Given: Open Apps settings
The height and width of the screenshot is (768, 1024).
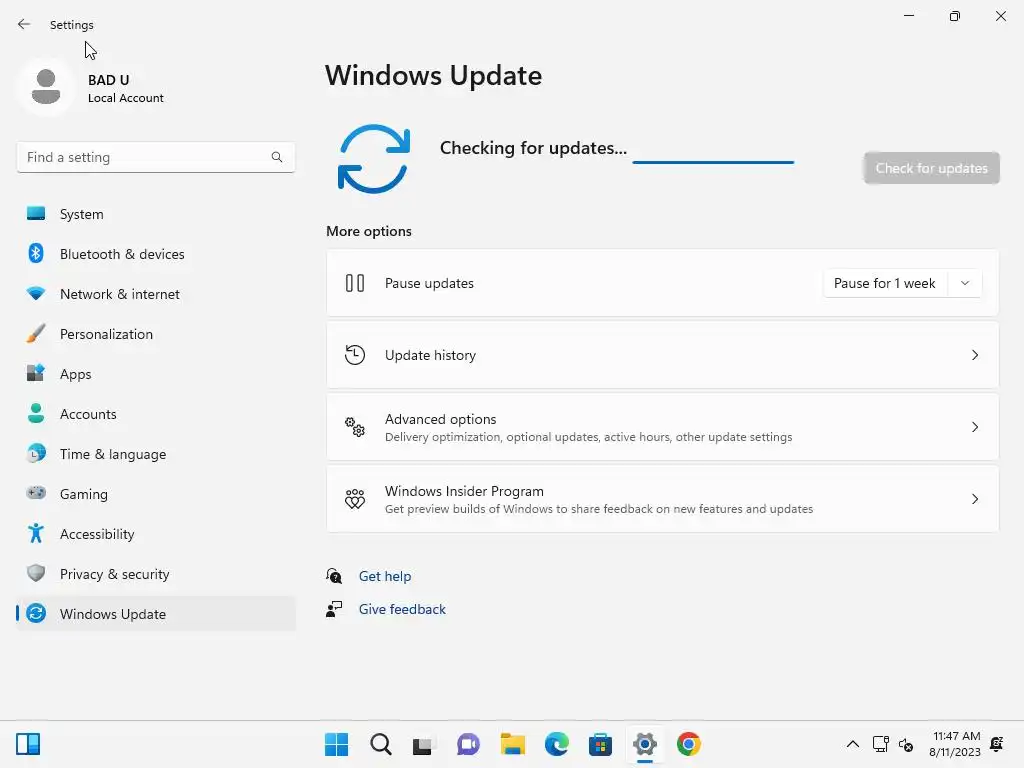Looking at the screenshot, I should [x=156, y=374].
